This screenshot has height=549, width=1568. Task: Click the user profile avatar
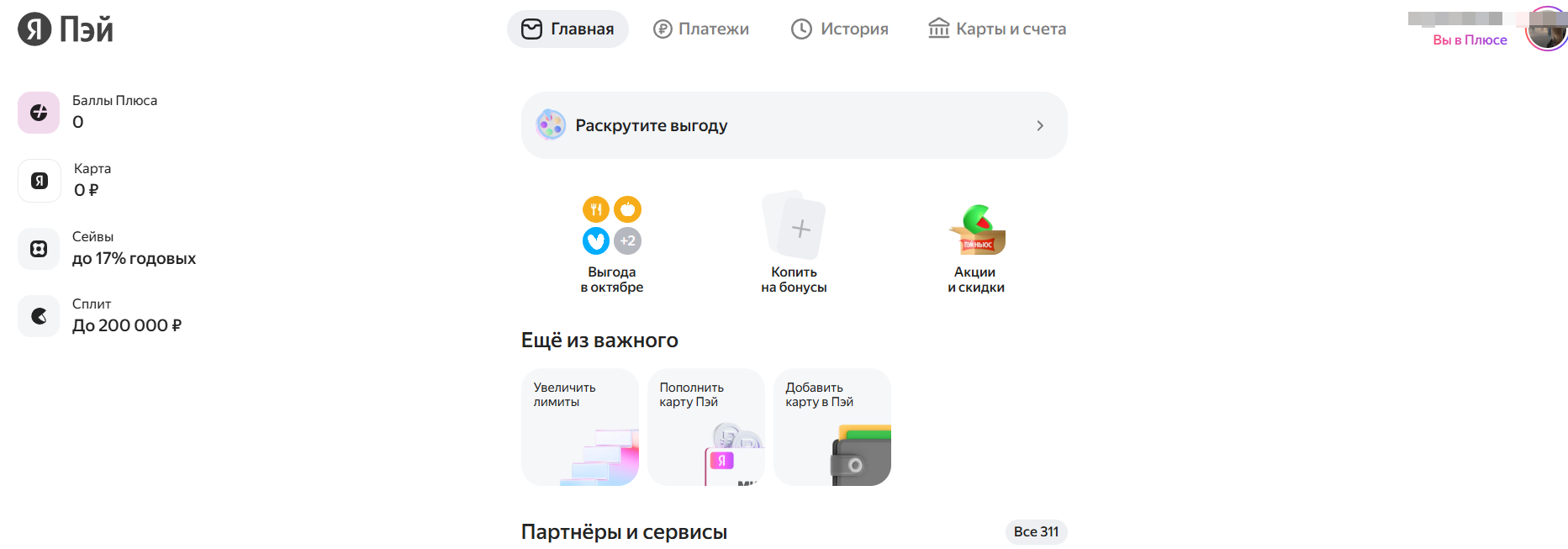[1545, 30]
